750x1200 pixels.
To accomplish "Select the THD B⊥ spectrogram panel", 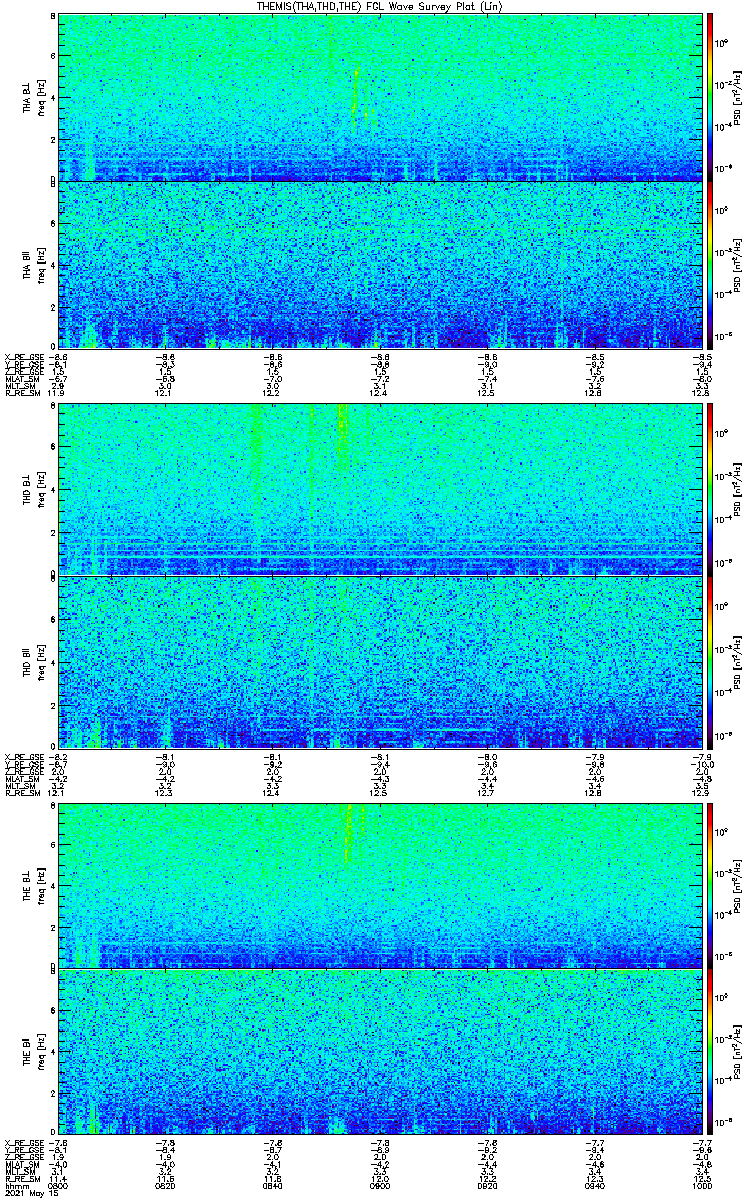I will click(x=380, y=489).
